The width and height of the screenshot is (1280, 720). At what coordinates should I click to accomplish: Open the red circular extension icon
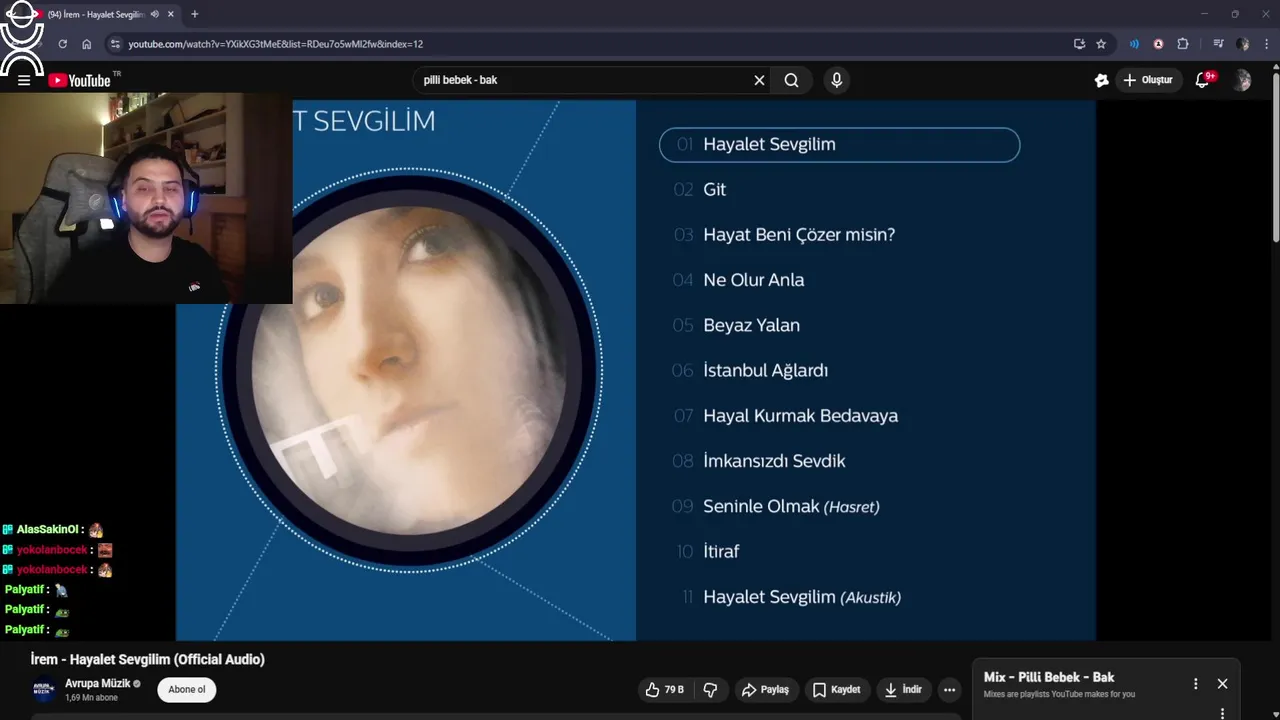(x=1158, y=44)
